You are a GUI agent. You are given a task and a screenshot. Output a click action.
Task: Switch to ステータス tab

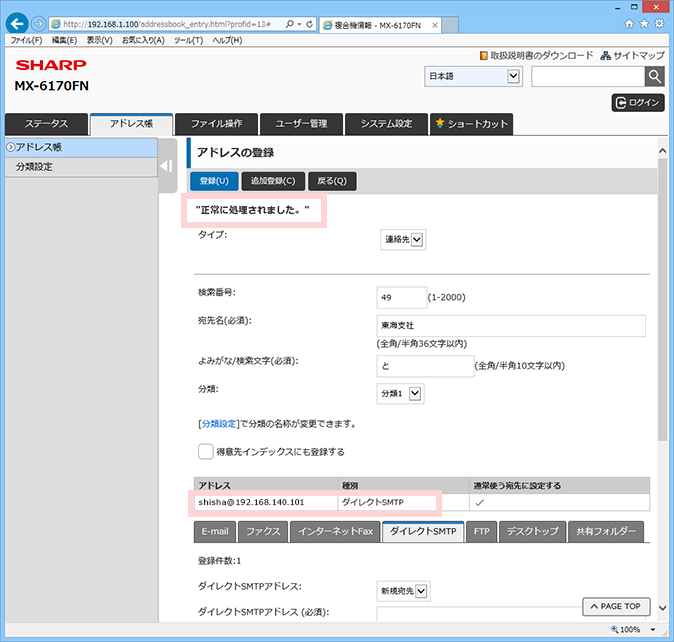46,124
